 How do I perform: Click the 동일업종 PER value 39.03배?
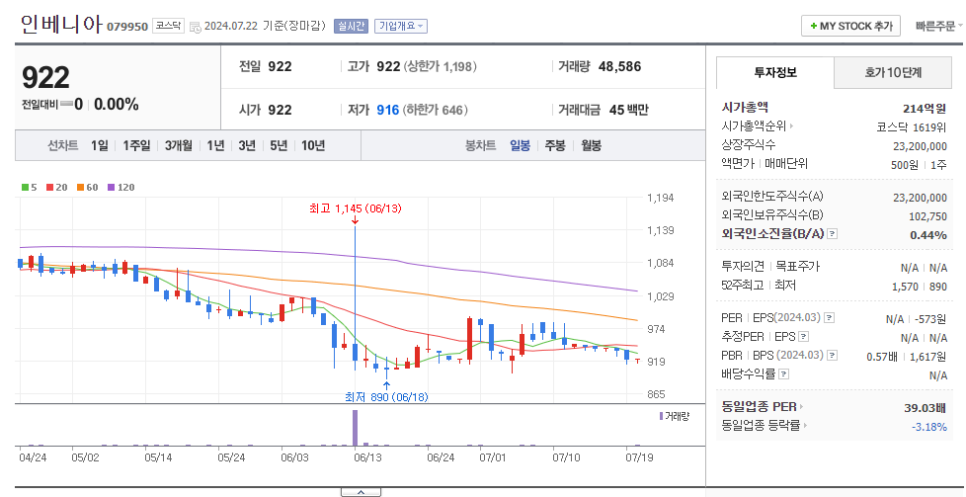click(x=925, y=406)
